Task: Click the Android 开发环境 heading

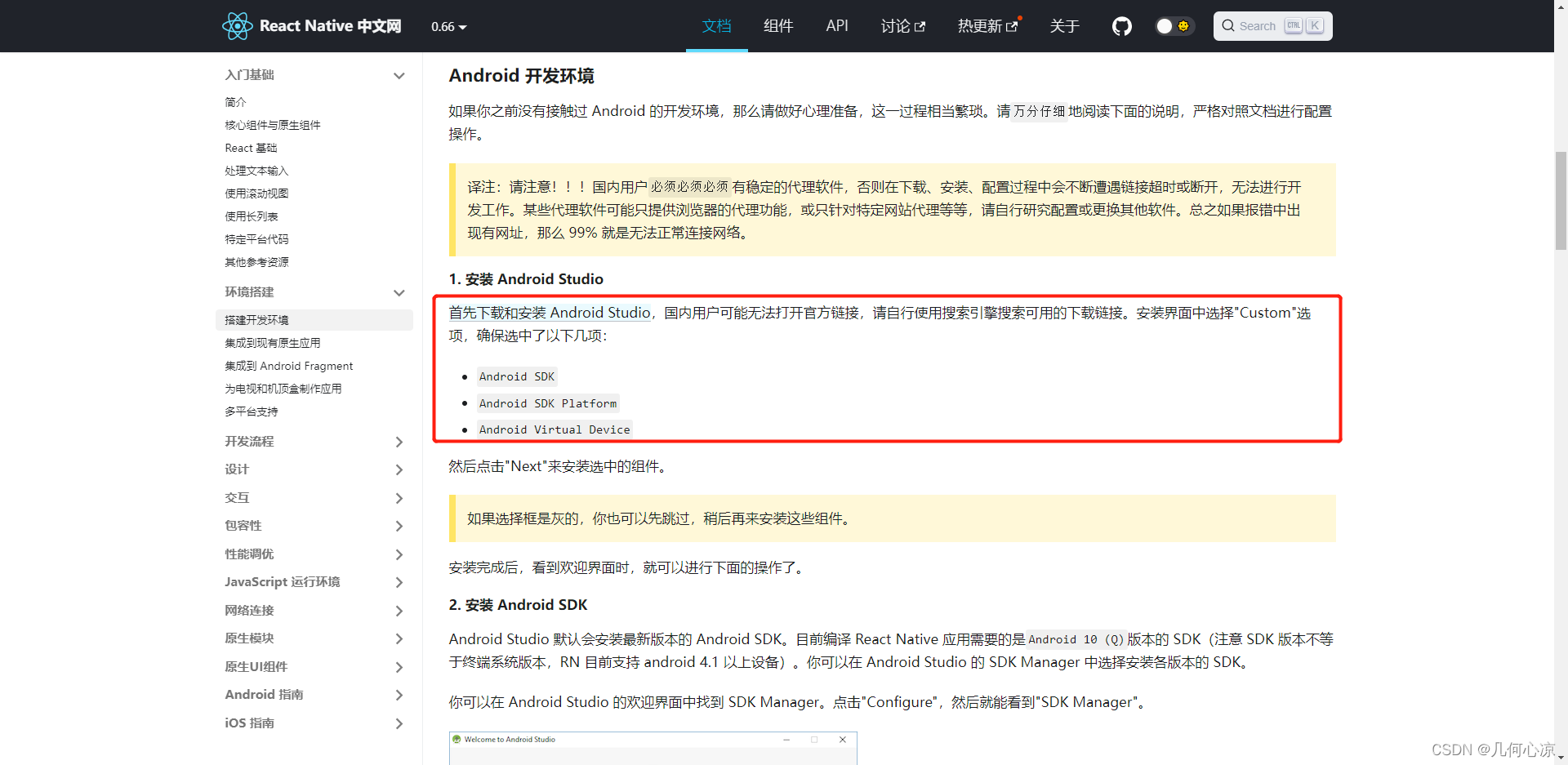Action: click(x=521, y=76)
